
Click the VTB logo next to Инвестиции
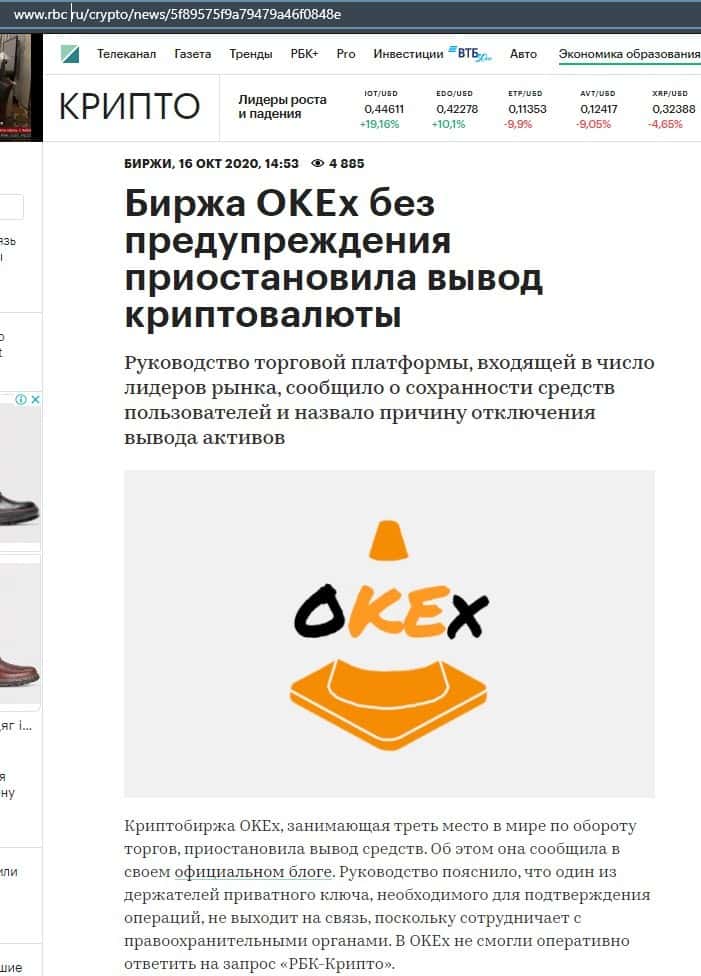pos(470,54)
